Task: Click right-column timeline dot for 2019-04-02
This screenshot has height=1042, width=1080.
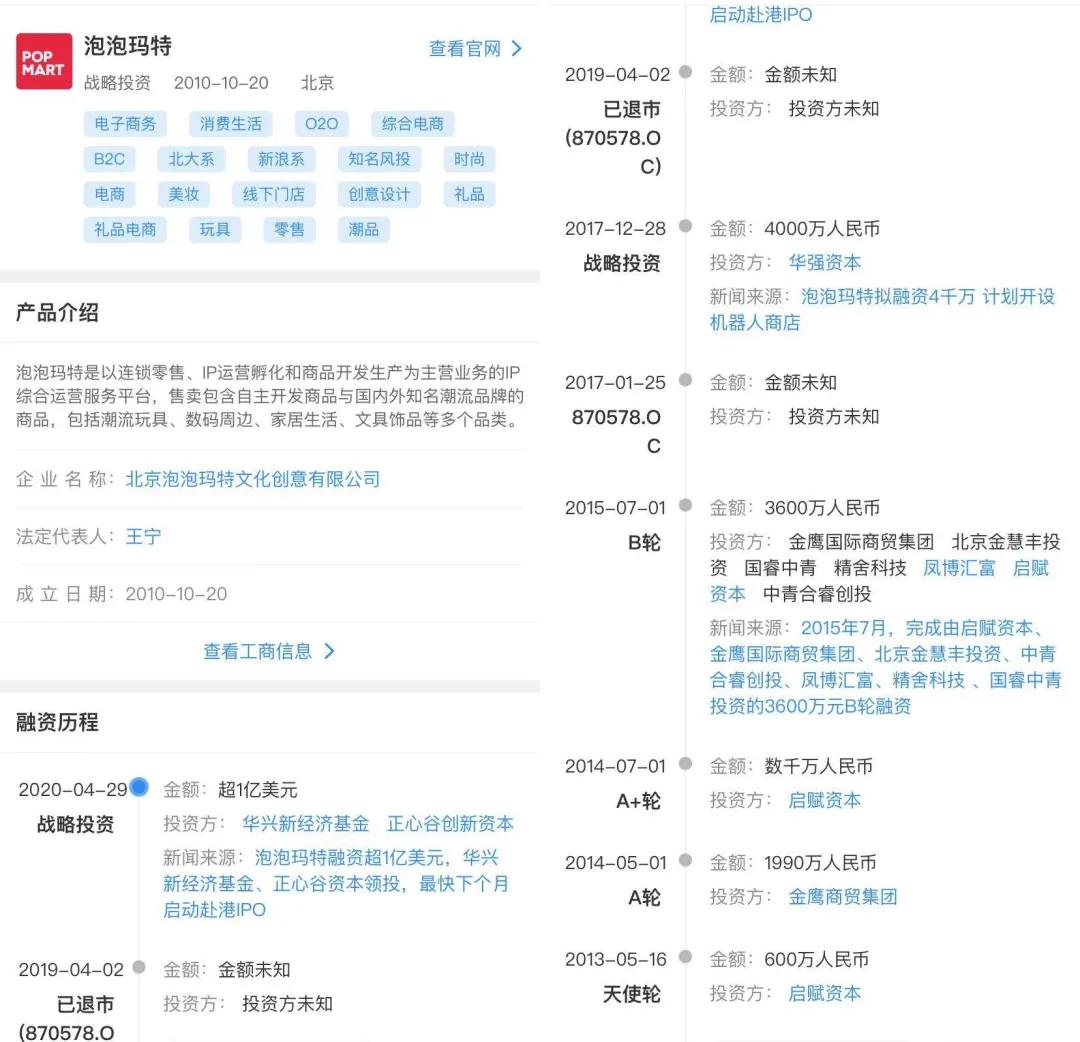Action: 685,72
